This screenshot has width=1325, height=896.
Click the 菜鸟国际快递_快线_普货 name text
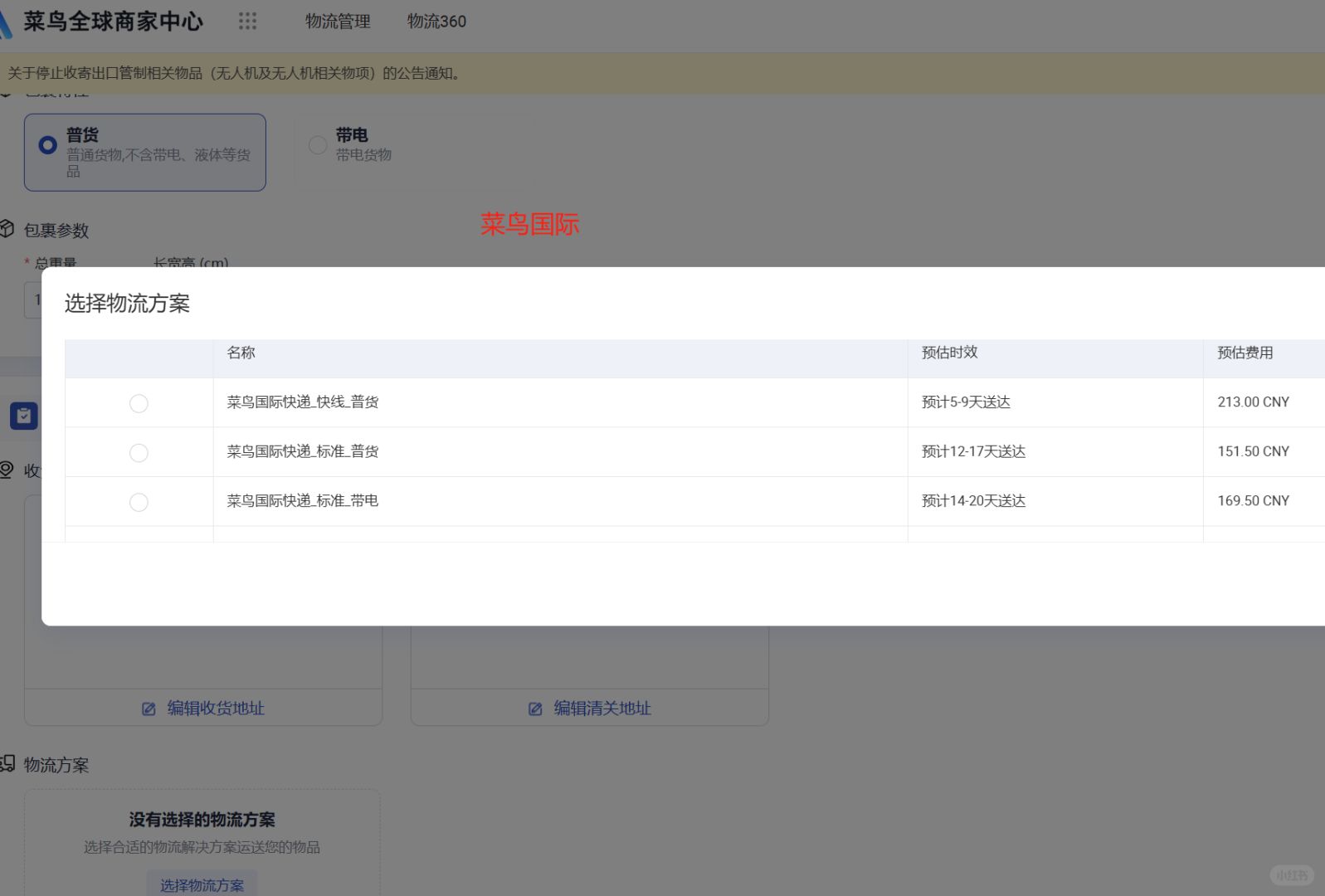[x=303, y=402]
